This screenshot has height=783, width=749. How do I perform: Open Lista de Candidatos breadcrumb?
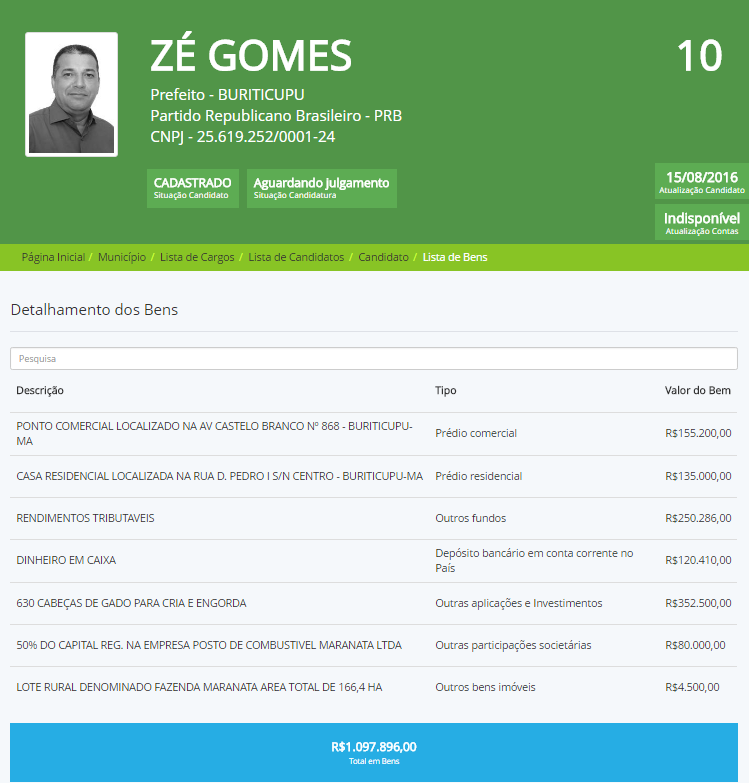pos(296,257)
